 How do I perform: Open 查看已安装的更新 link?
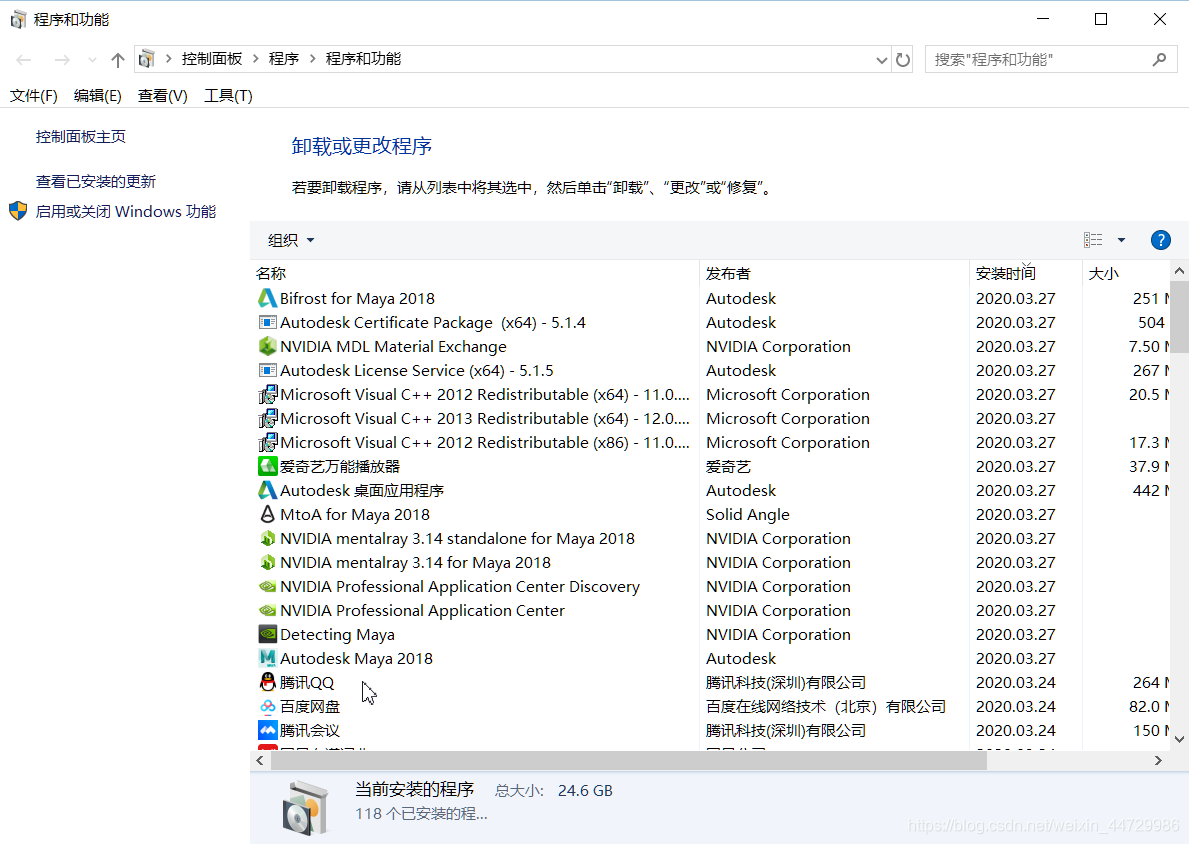[96, 182]
